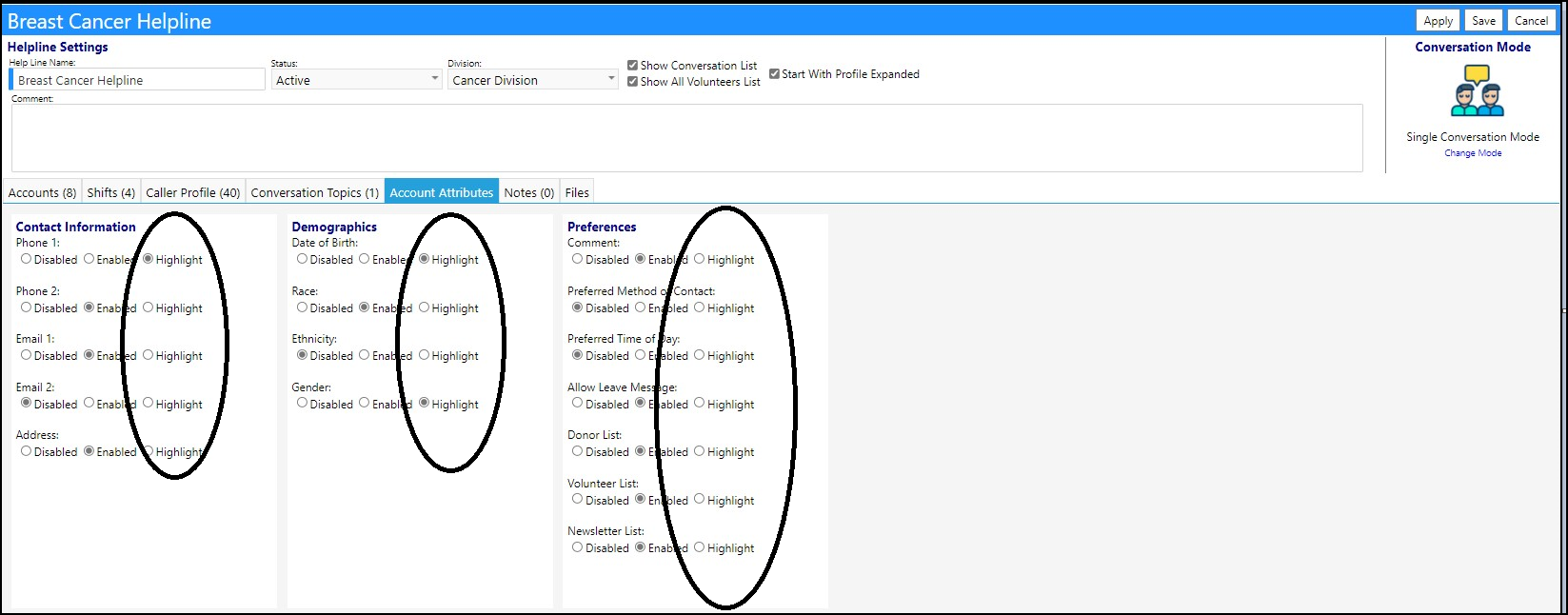The image size is (1568, 615).
Task: Set Address to Disabled
Action: [26, 451]
